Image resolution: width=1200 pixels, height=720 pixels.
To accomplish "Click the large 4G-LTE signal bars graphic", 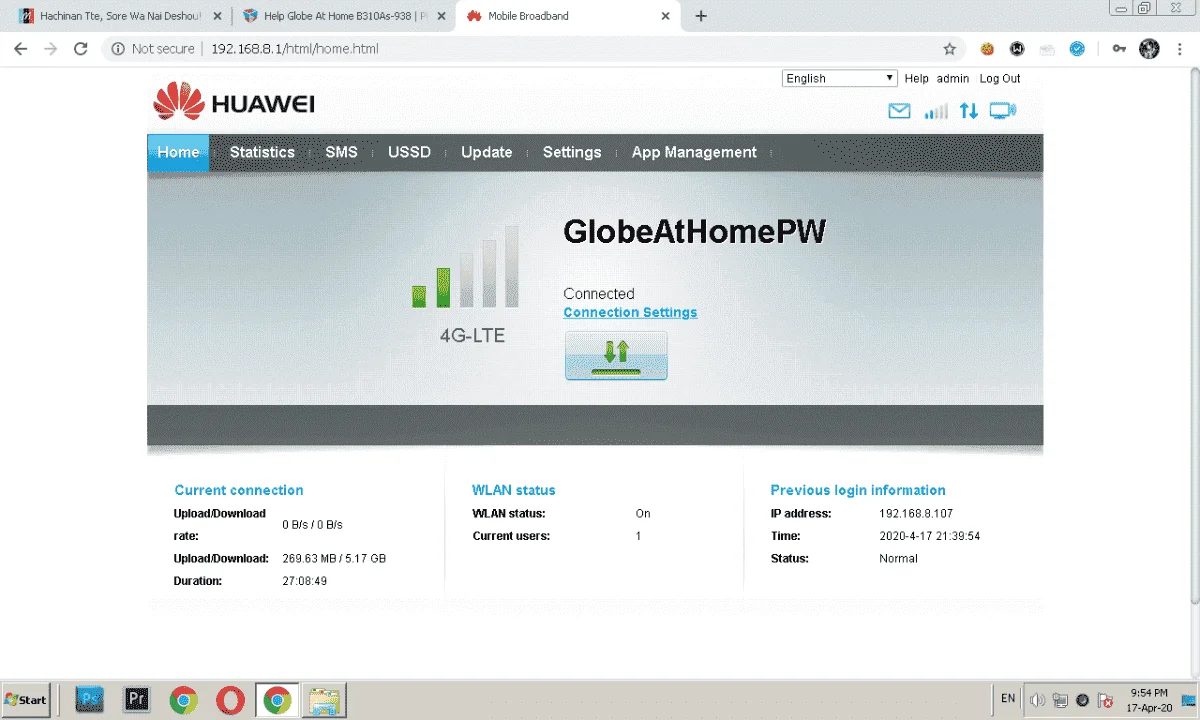I will (x=465, y=266).
